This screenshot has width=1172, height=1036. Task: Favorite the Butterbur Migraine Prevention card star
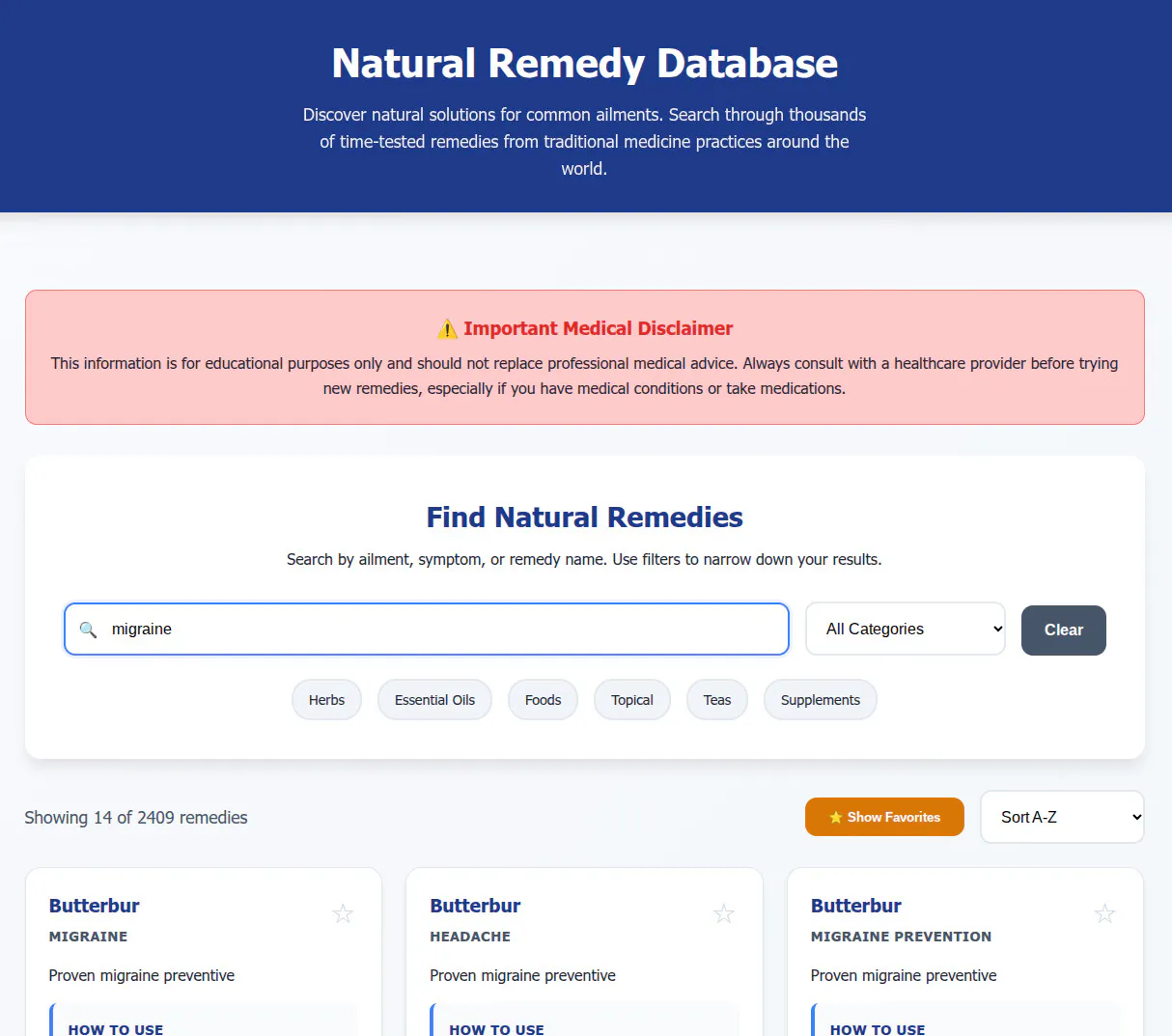[x=1104, y=913]
